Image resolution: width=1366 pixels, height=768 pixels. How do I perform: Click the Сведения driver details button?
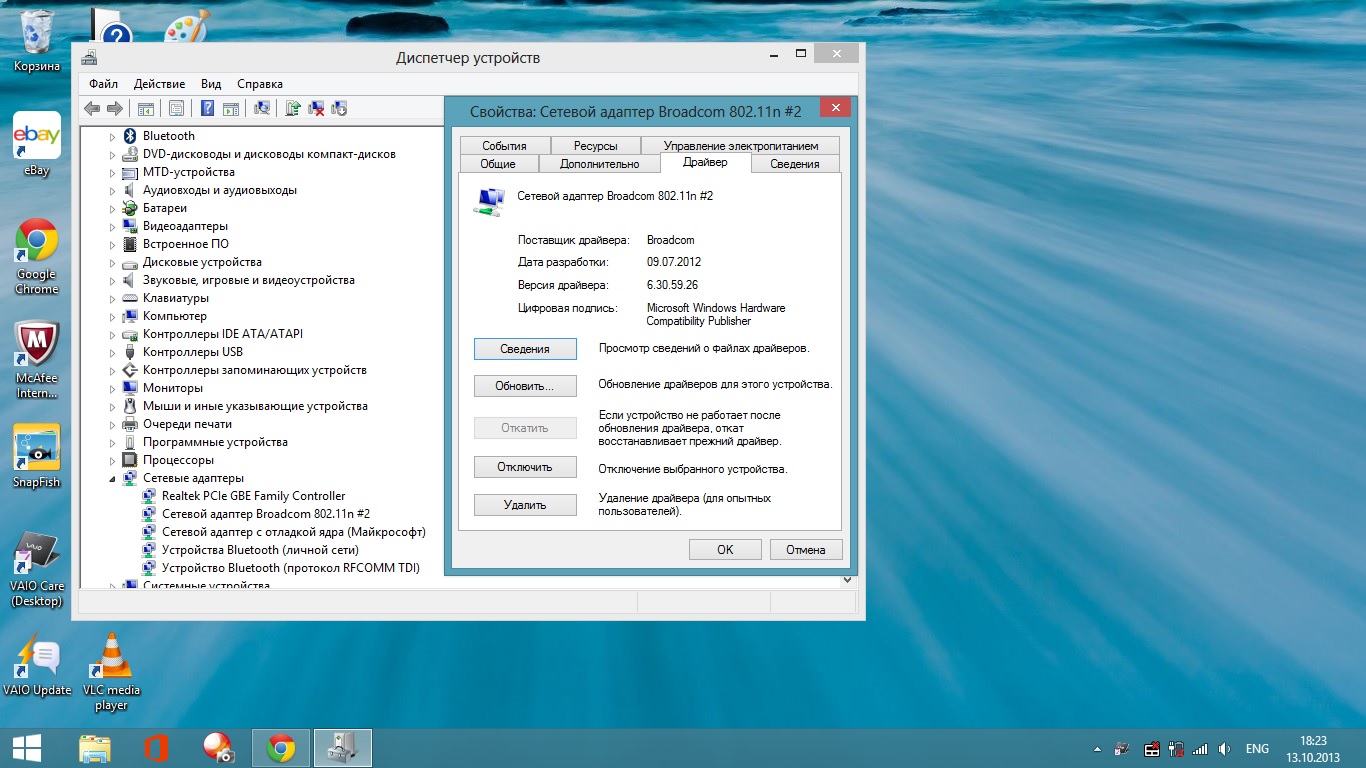click(x=525, y=349)
